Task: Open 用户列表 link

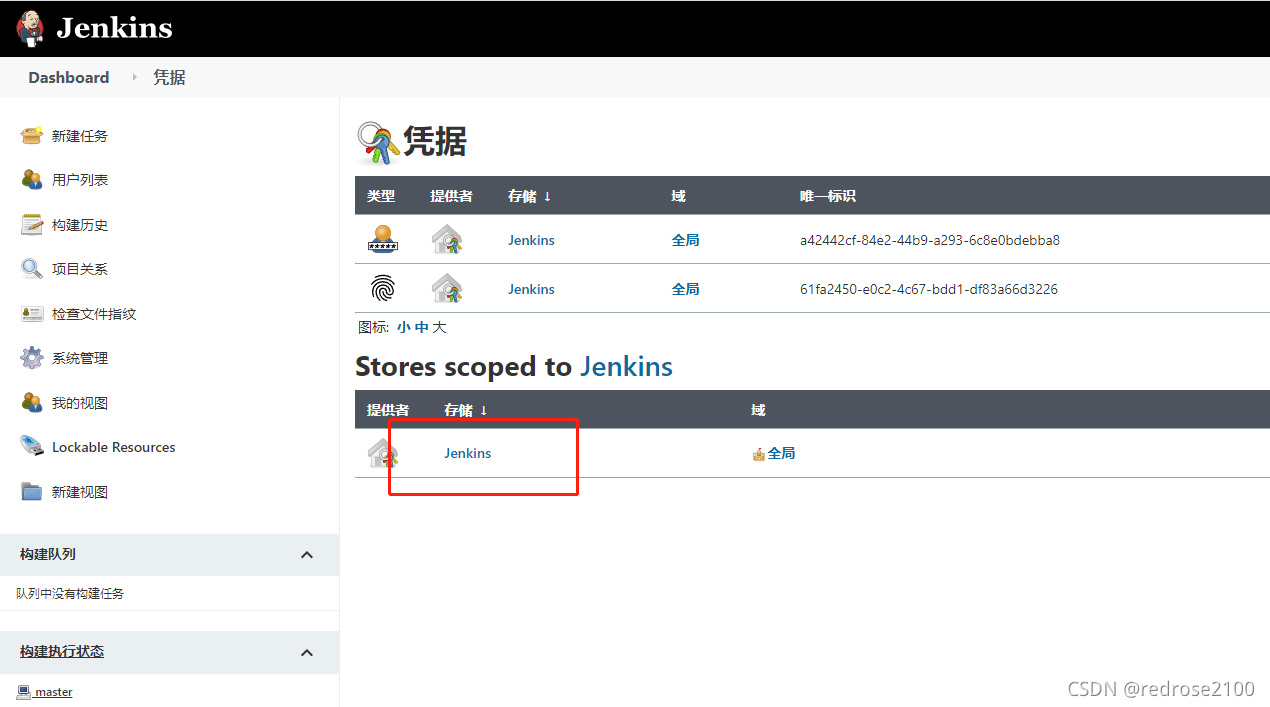Action: 80,180
